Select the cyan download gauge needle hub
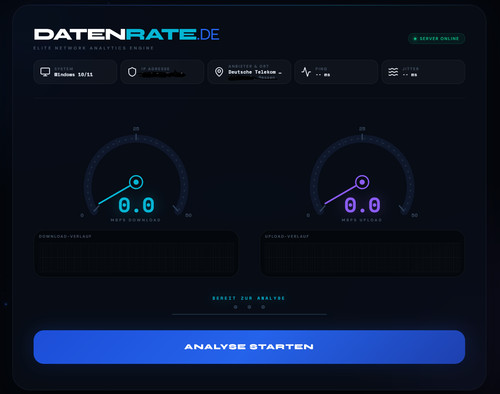500x394 pixels. [136, 182]
